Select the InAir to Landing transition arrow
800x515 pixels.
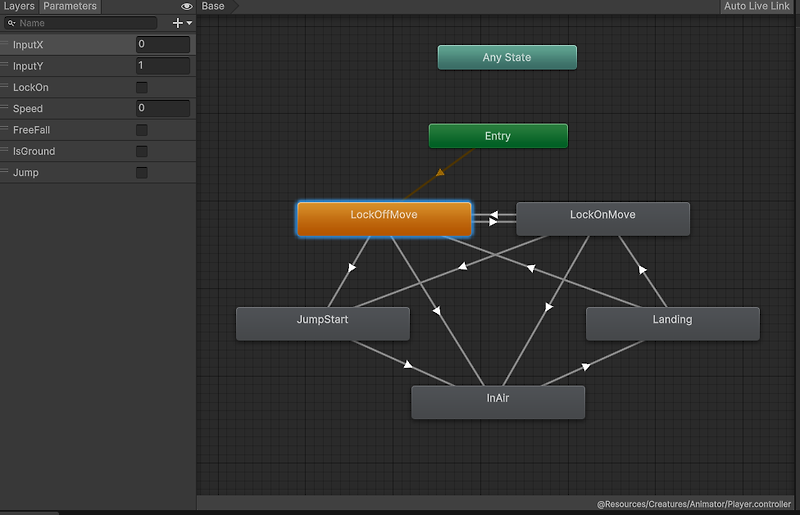[586, 366]
